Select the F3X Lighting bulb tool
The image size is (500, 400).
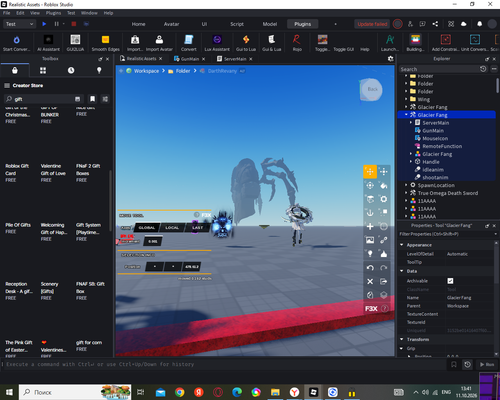coord(370,254)
